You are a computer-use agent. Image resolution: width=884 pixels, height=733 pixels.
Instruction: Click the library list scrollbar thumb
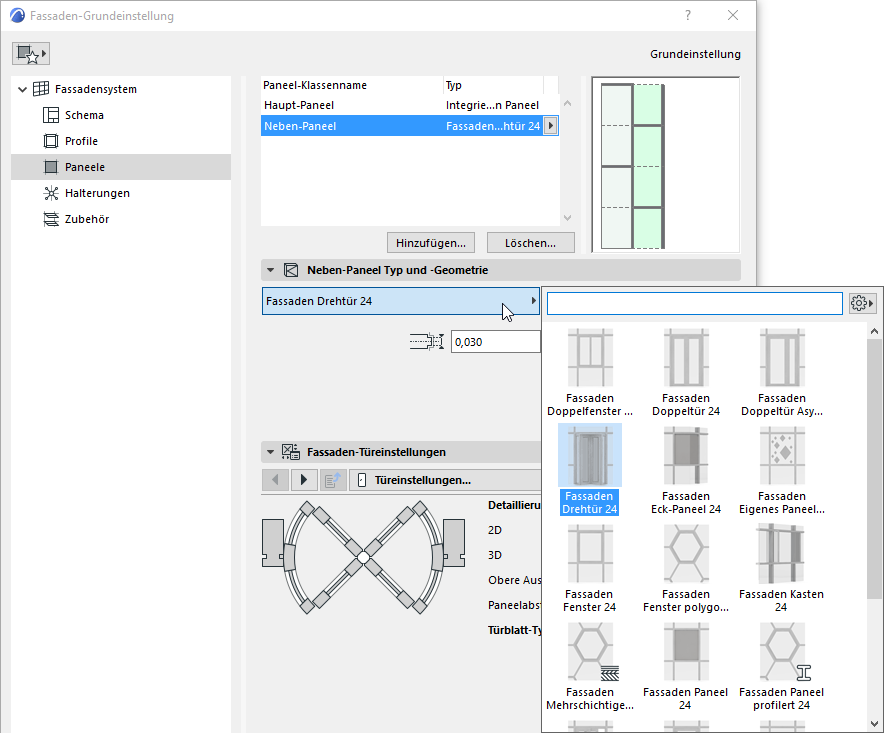[874, 469]
